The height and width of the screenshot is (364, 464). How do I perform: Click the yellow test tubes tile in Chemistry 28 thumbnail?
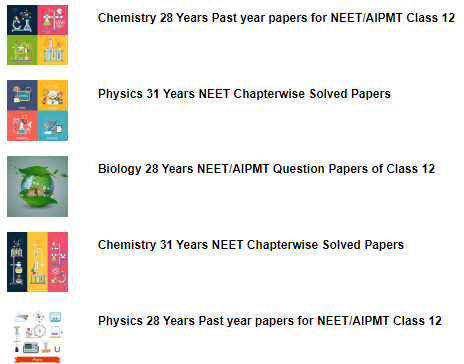(53, 50)
